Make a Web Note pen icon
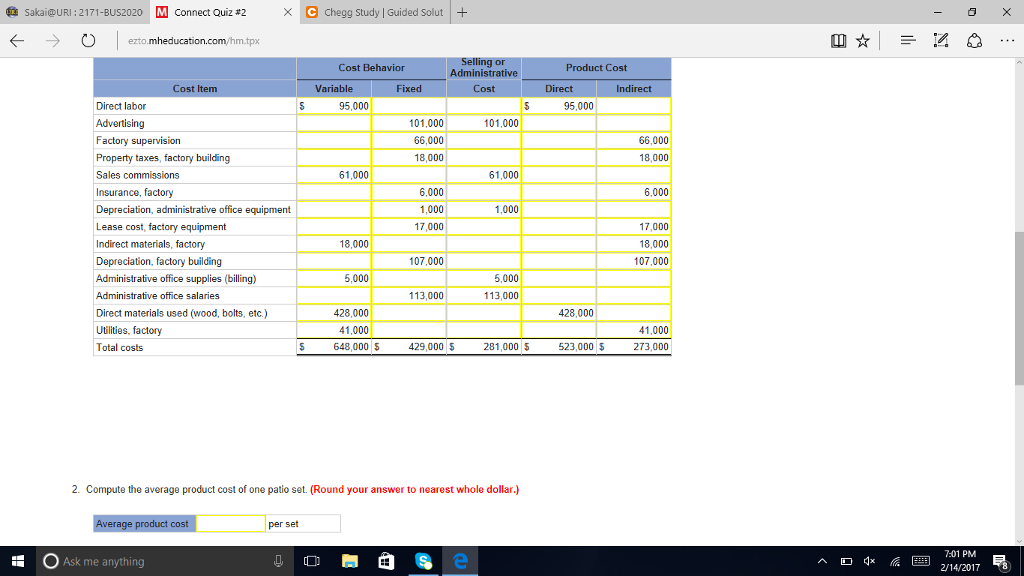Screen dimensions: 1024x576 (940, 40)
